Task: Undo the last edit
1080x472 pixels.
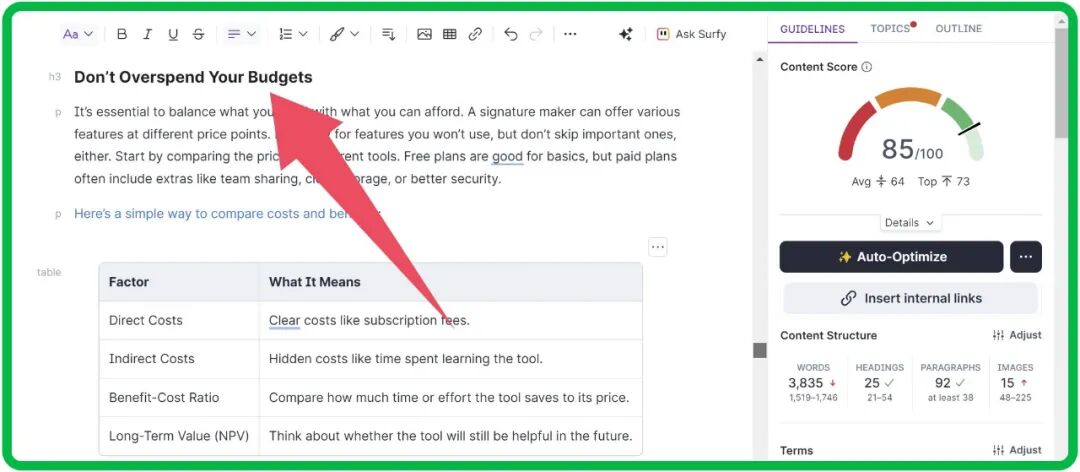Action: pos(511,34)
